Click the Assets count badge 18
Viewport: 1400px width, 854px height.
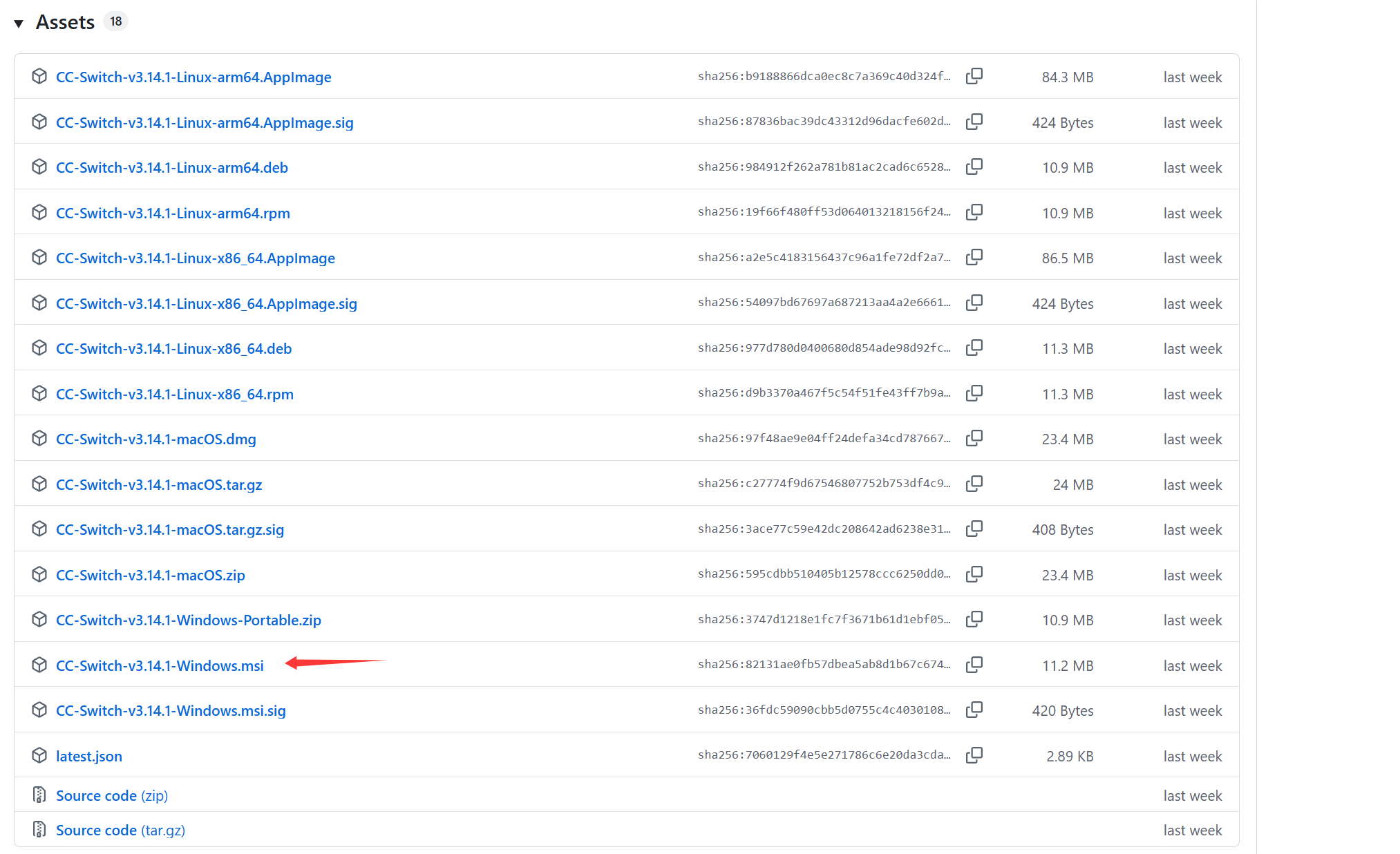[116, 21]
